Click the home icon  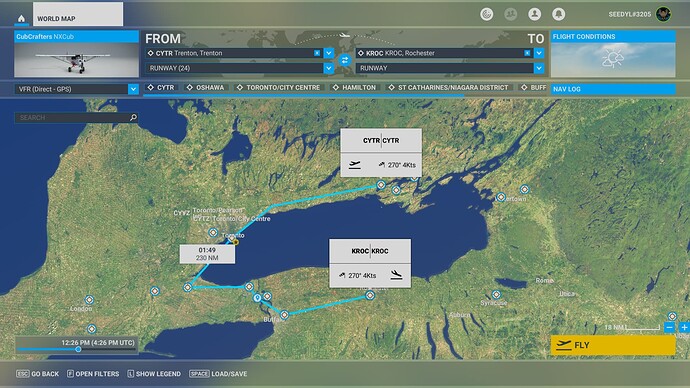[21, 18]
